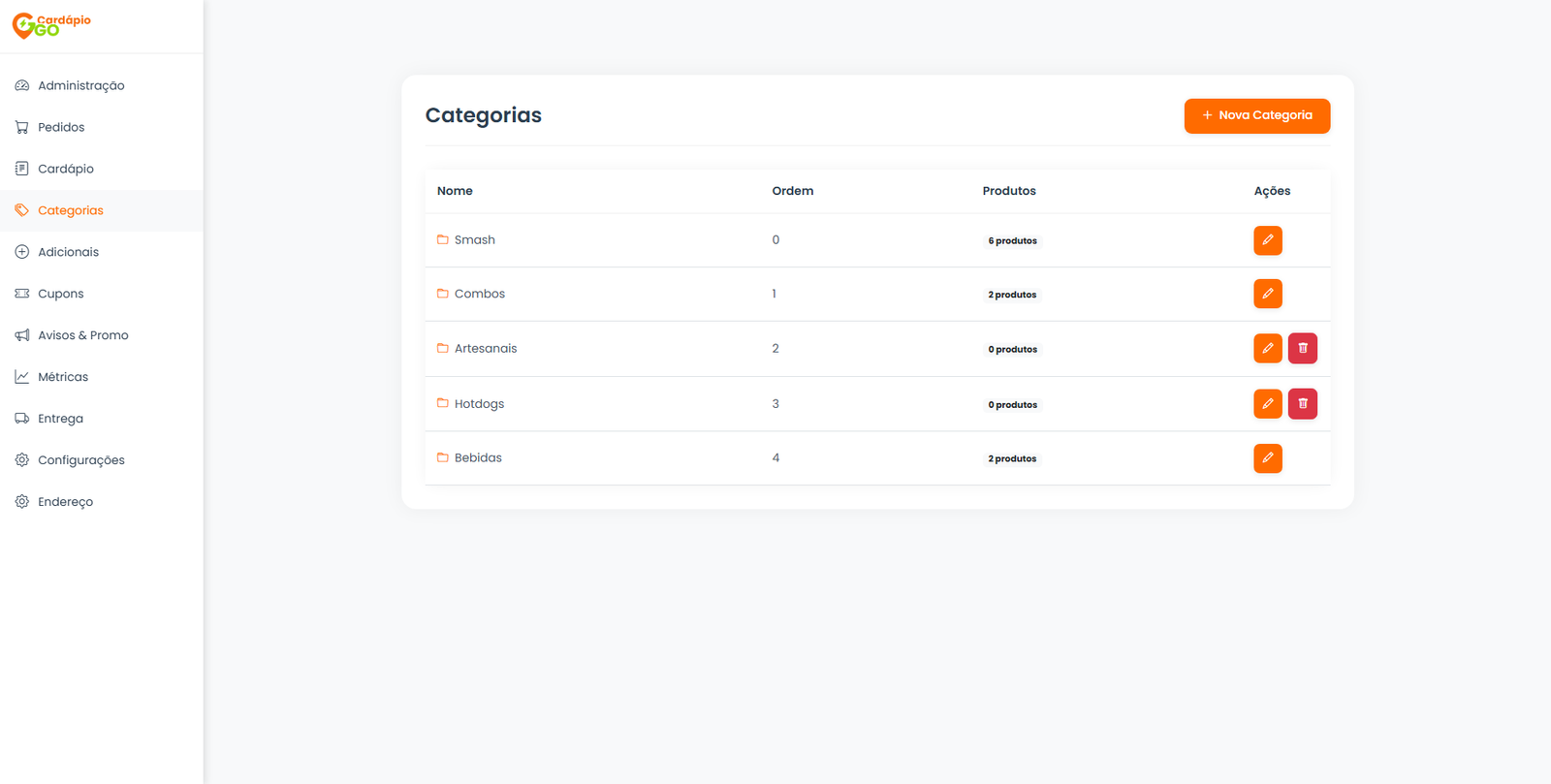Open the Administração menu item
Image resolution: width=1551 pixels, height=784 pixels.
[x=80, y=85]
